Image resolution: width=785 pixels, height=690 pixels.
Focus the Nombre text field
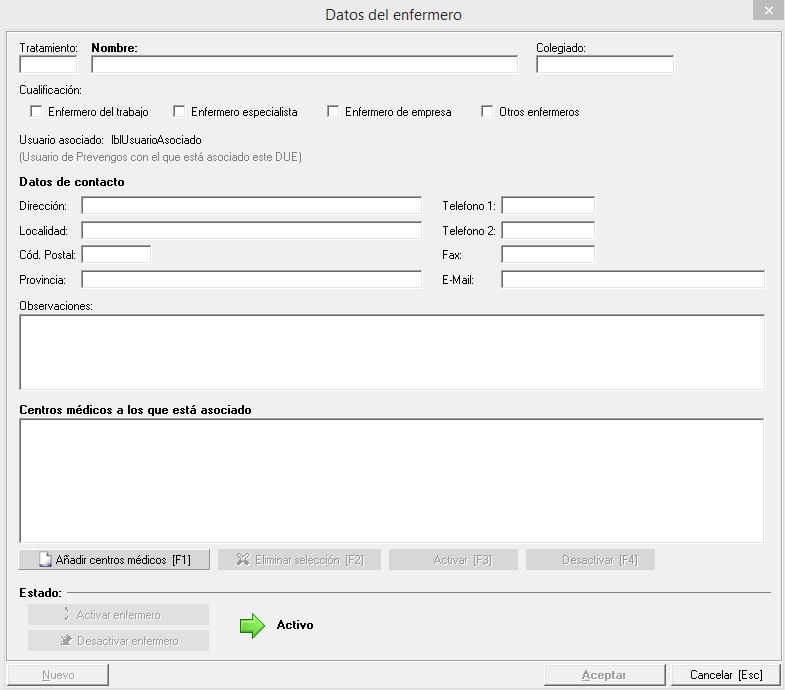pyautogui.click(x=304, y=65)
